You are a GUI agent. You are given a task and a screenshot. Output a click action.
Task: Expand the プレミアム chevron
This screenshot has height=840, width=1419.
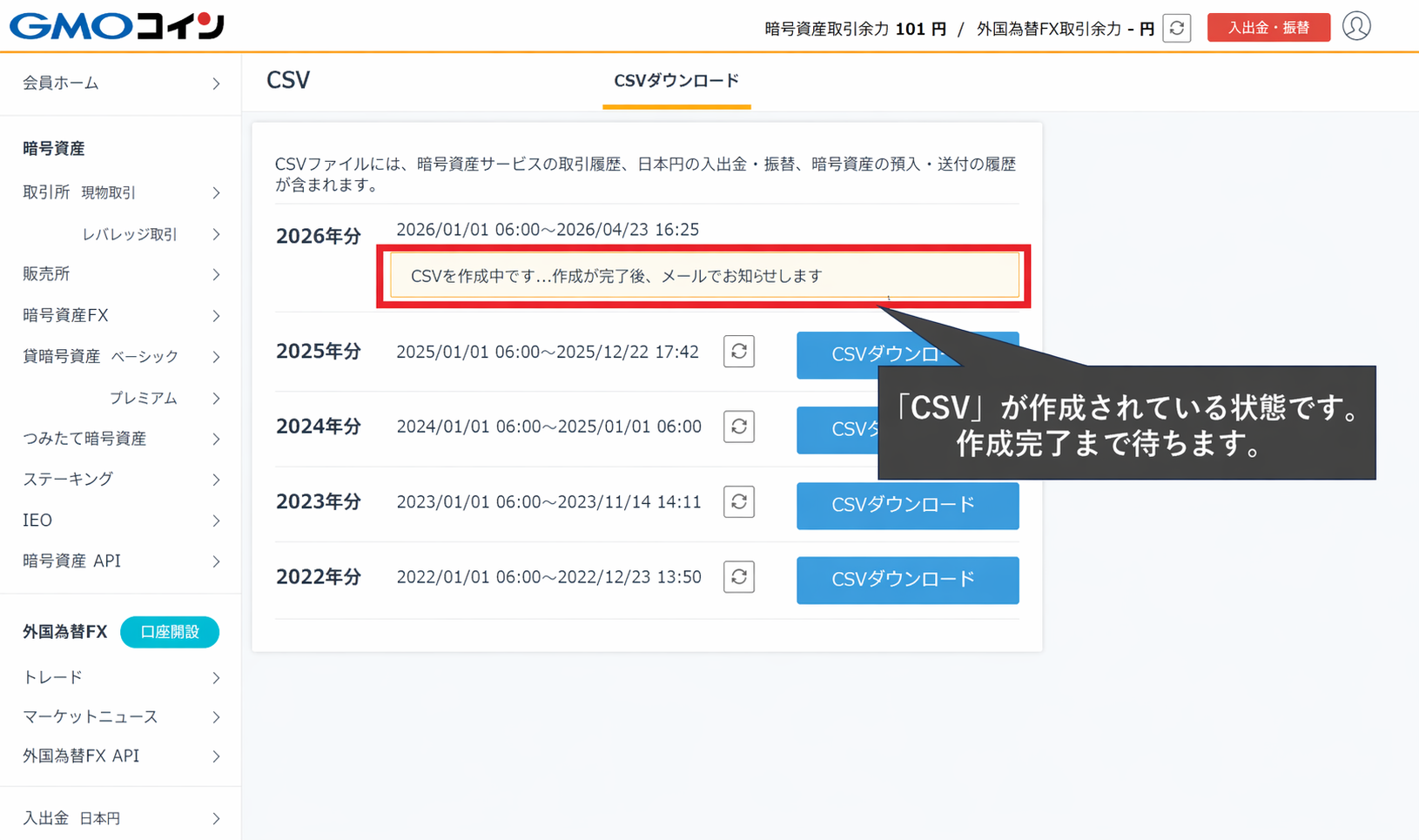click(216, 398)
